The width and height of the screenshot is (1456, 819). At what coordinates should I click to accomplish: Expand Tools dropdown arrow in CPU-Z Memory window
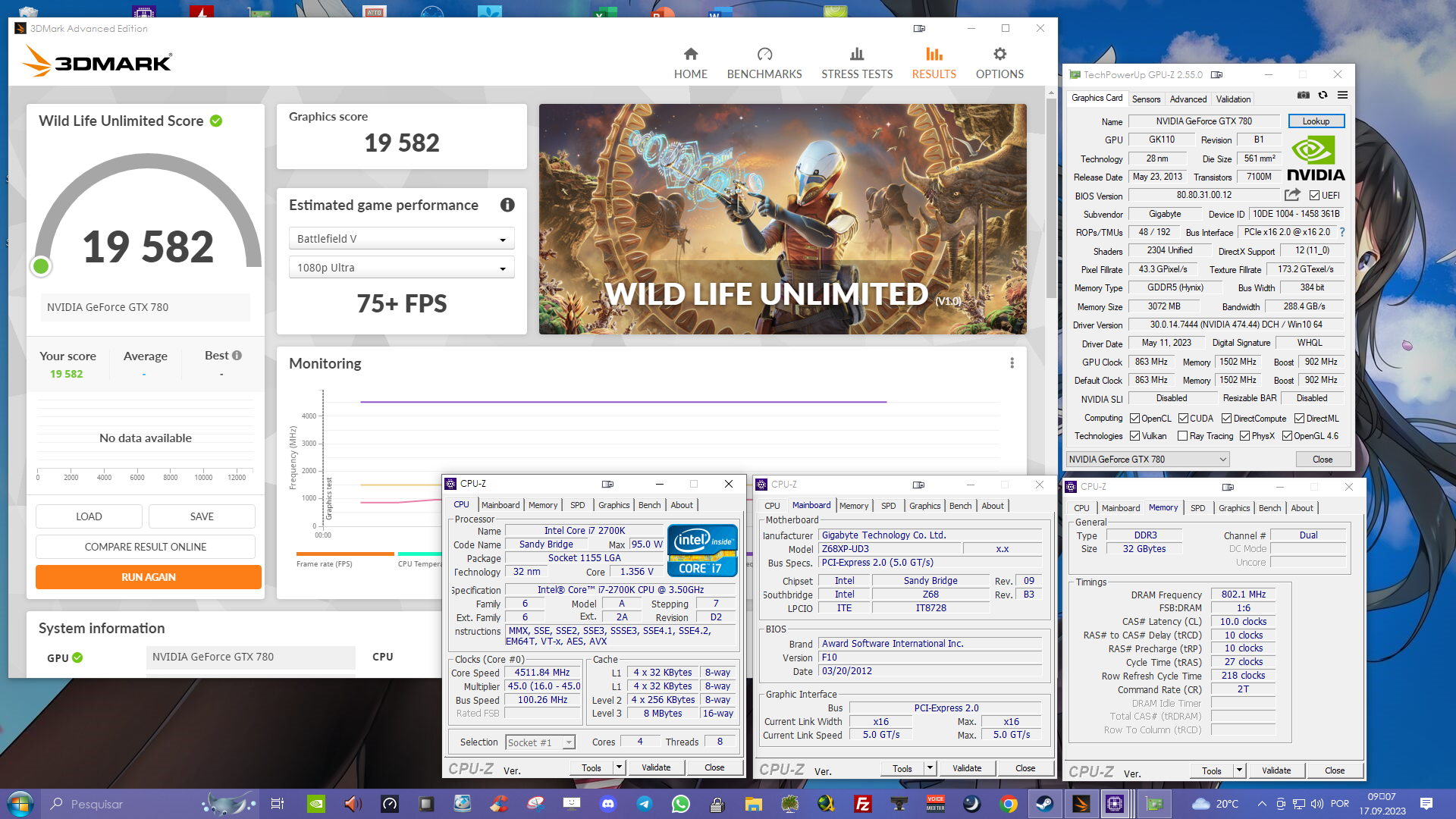tap(1239, 770)
